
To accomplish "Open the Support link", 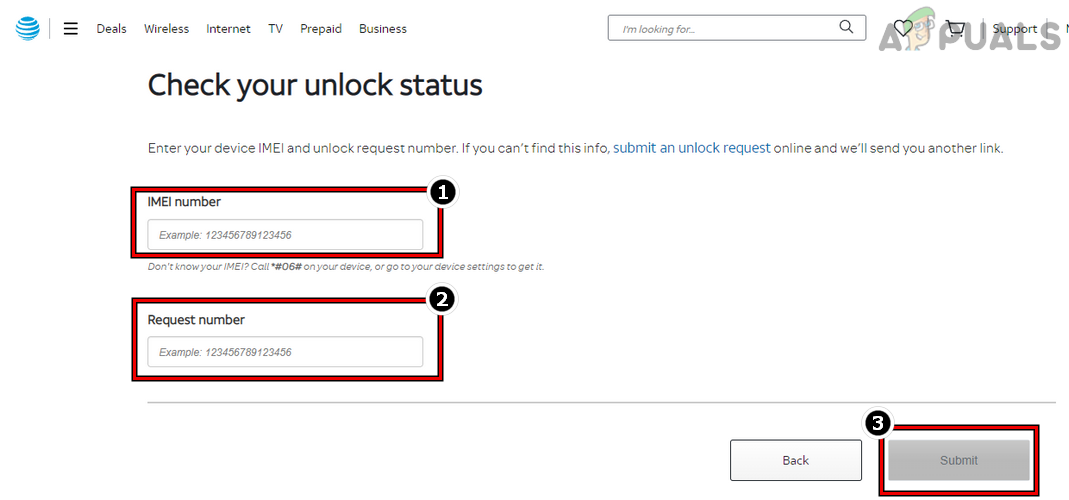I will tap(1014, 29).
